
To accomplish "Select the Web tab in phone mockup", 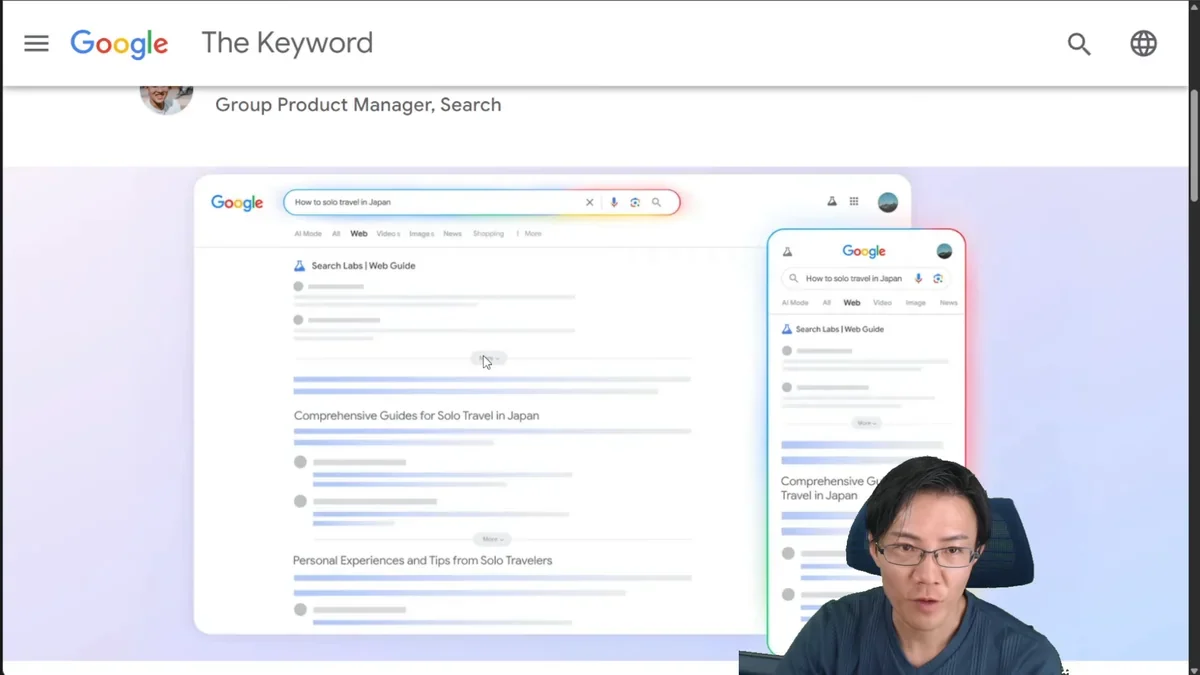I will pos(852,303).
